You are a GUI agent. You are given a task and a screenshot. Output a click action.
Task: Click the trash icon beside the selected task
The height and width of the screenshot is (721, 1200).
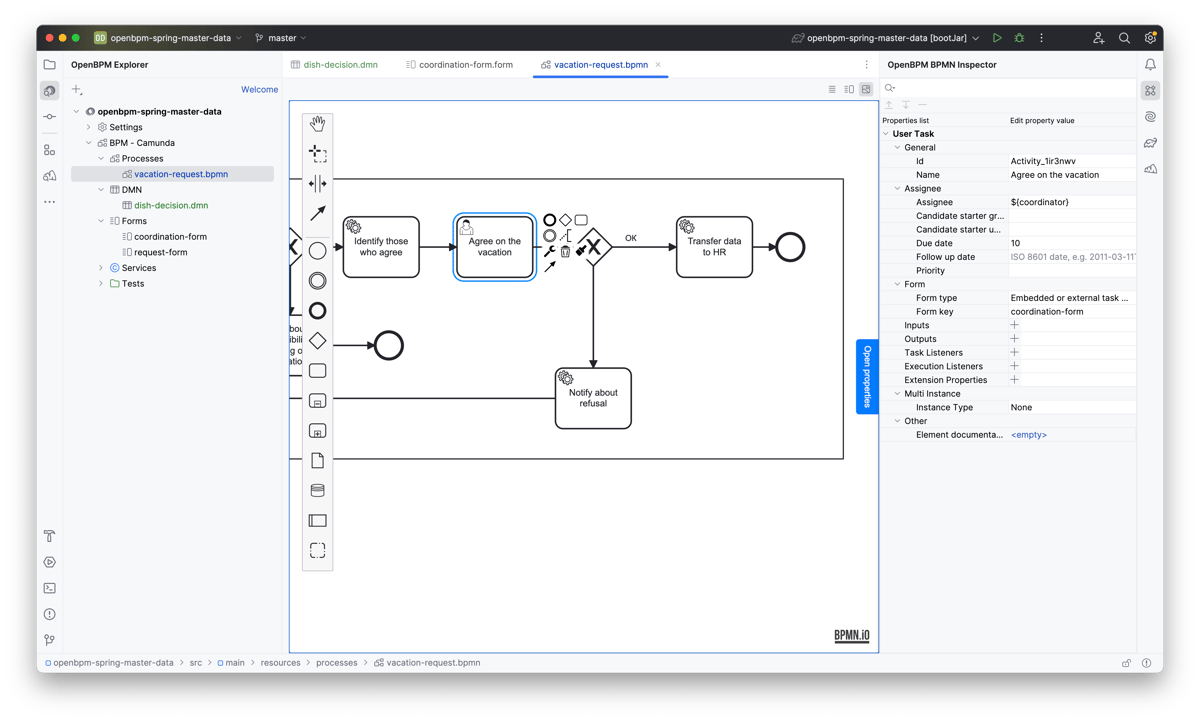(x=565, y=252)
